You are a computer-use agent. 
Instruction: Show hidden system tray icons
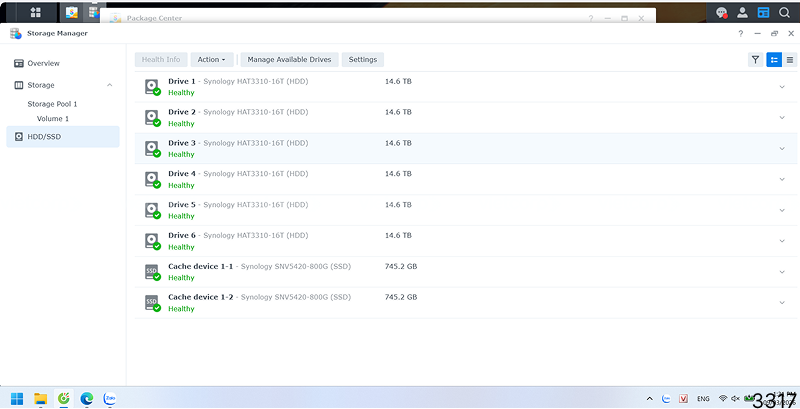click(649, 399)
